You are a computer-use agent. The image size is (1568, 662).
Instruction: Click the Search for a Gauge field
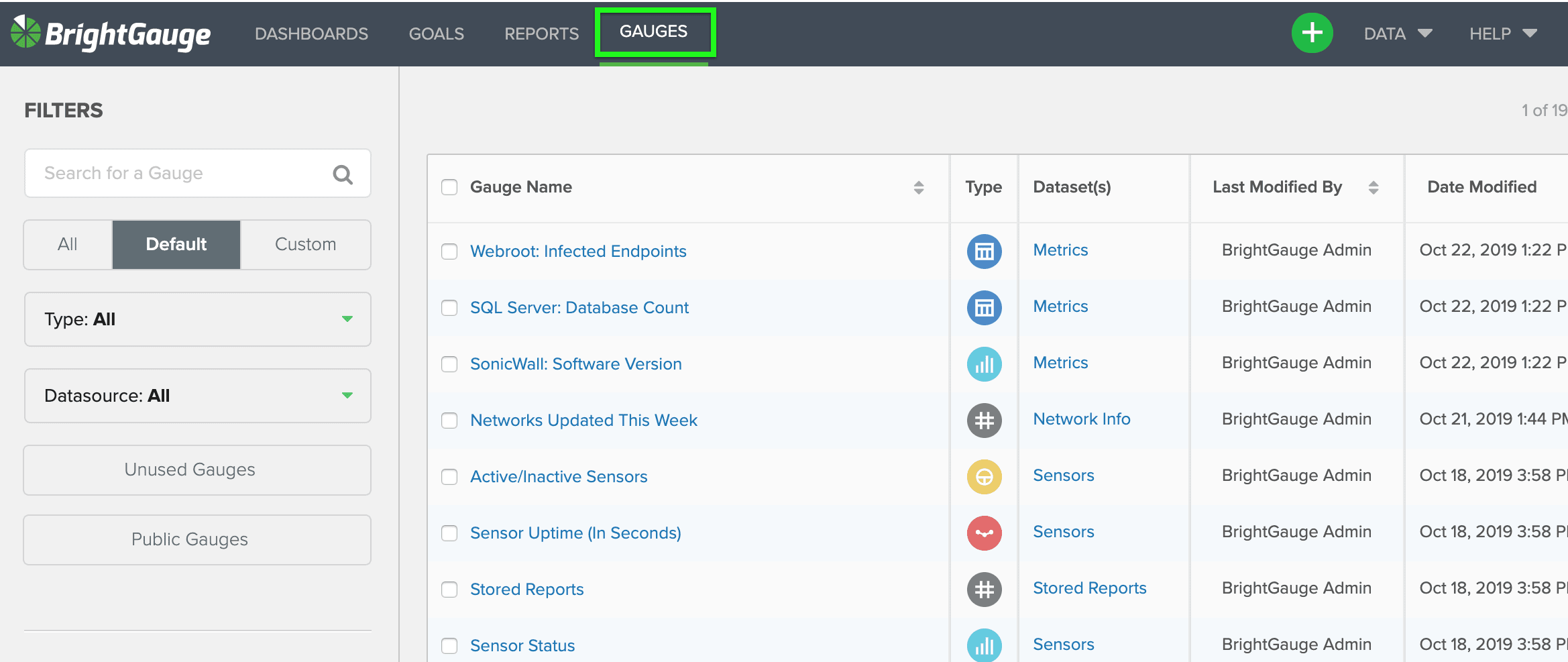181,173
